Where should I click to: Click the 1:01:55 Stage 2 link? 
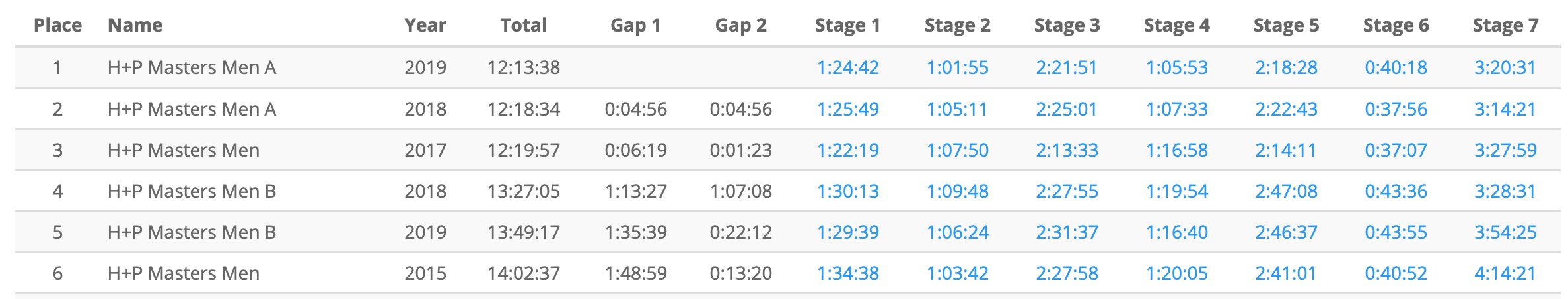click(957, 67)
